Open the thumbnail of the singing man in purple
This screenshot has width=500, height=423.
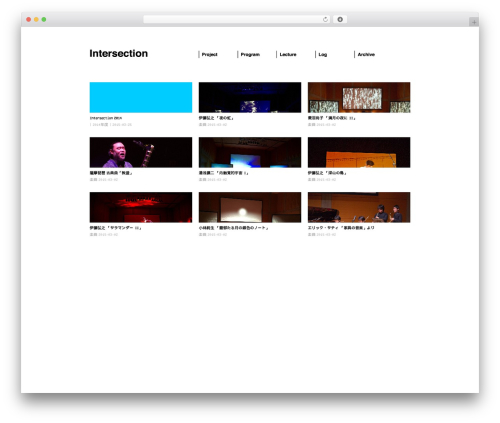pos(141,152)
